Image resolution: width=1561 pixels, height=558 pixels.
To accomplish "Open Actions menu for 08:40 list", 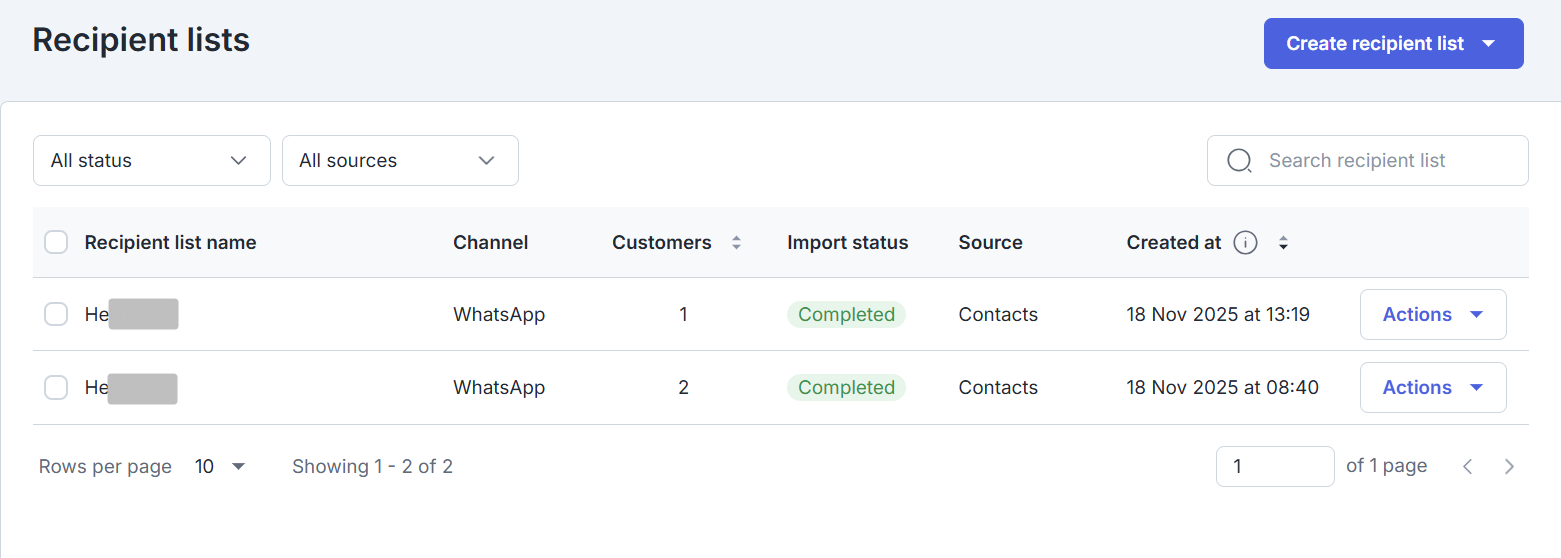I will (x=1433, y=387).
